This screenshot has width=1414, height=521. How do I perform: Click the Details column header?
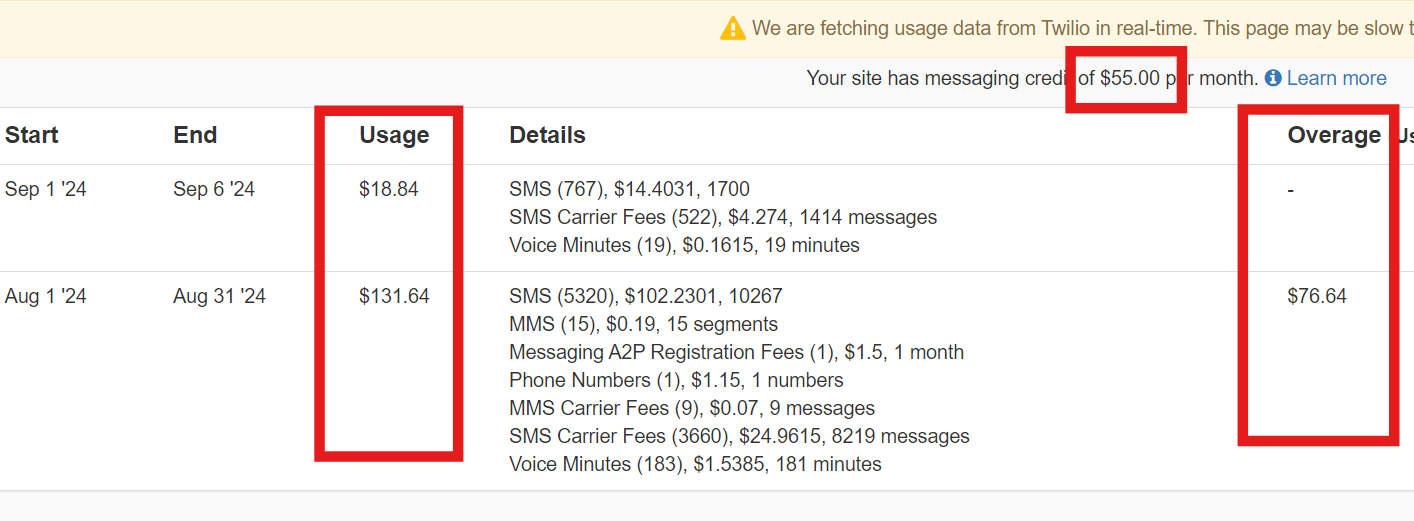click(x=547, y=135)
